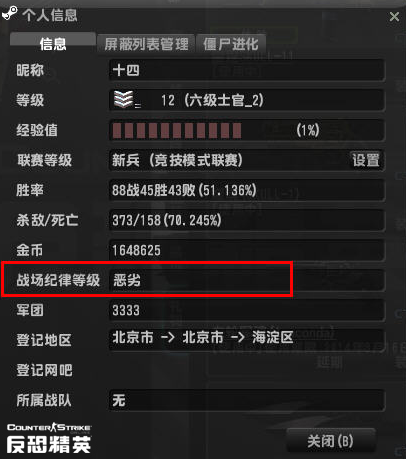Click the 杀敌/死亡 field showing 373/158
The height and width of the screenshot is (459, 406).
tap(247, 220)
